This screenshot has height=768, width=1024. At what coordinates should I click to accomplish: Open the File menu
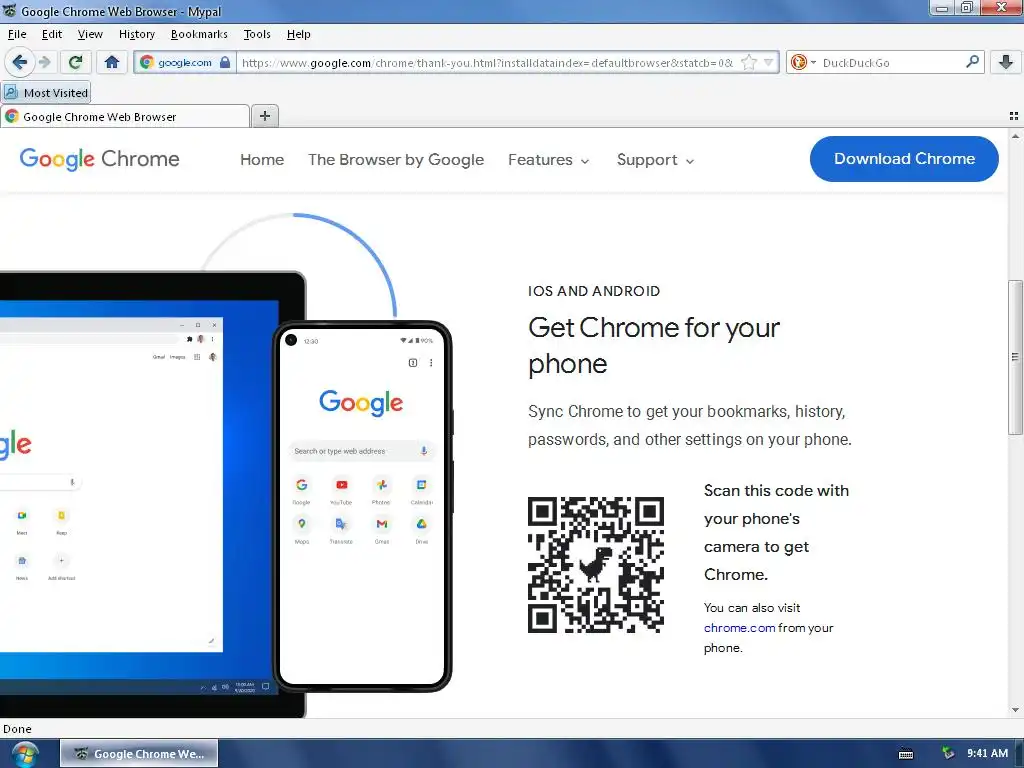point(17,34)
